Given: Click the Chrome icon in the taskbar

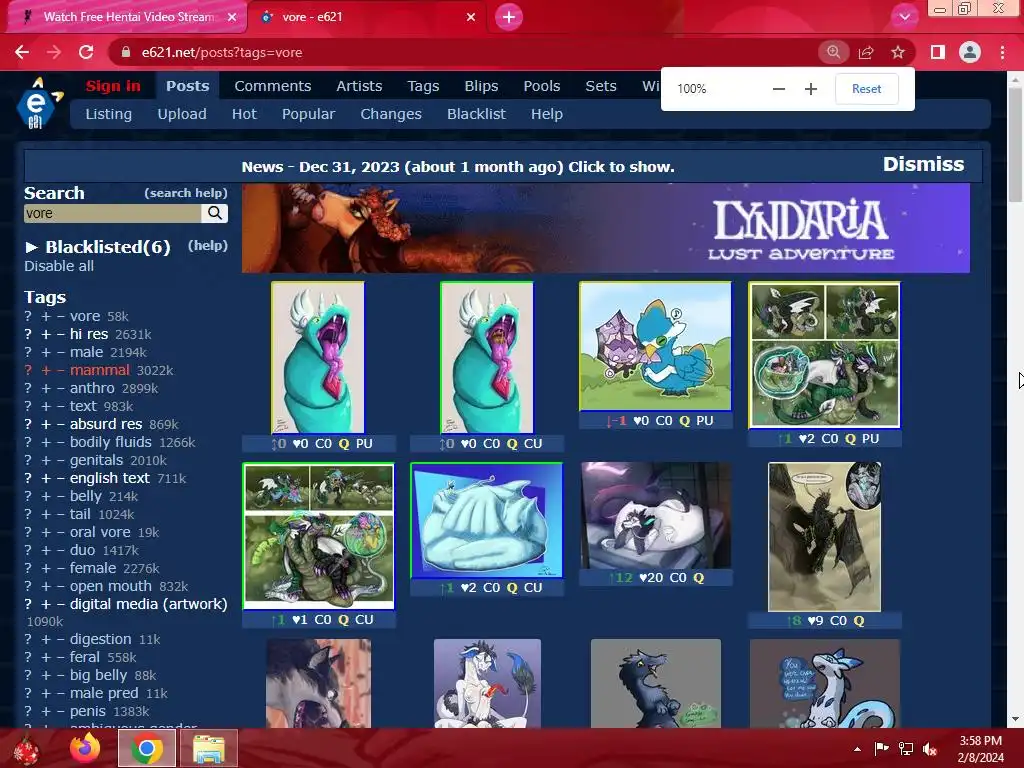Looking at the screenshot, I should [147, 748].
